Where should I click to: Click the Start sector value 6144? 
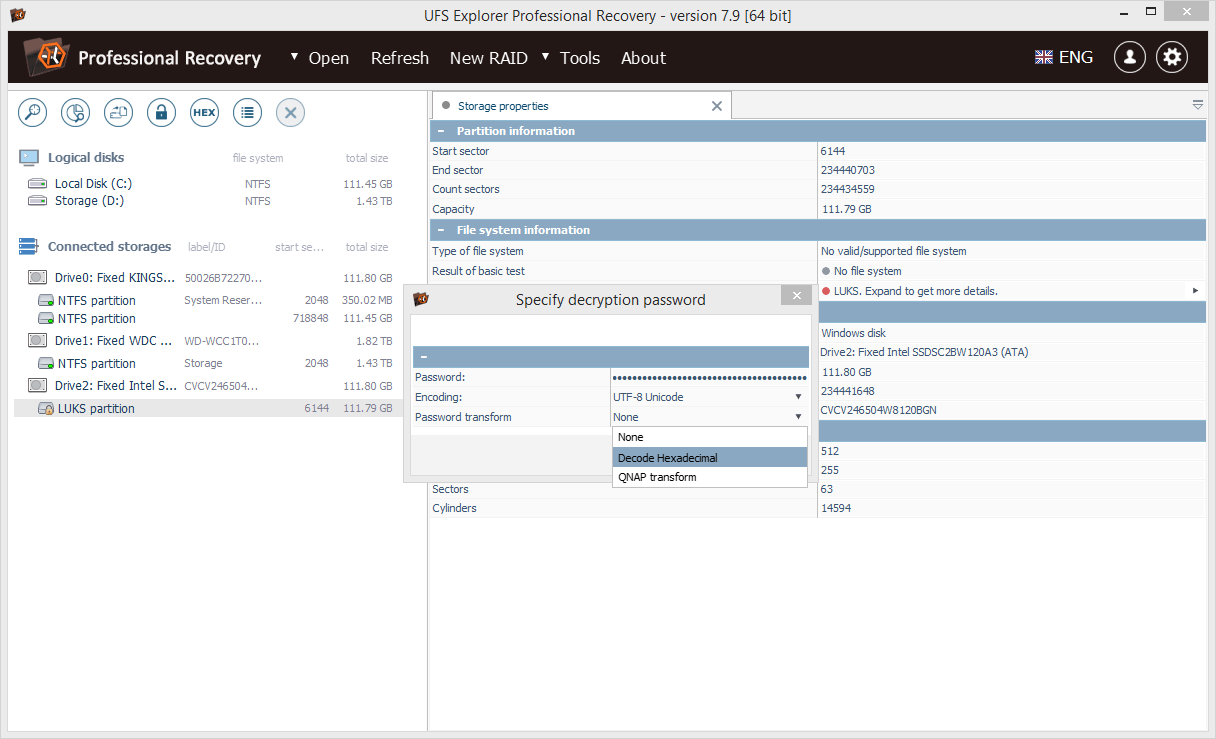click(x=834, y=151)
